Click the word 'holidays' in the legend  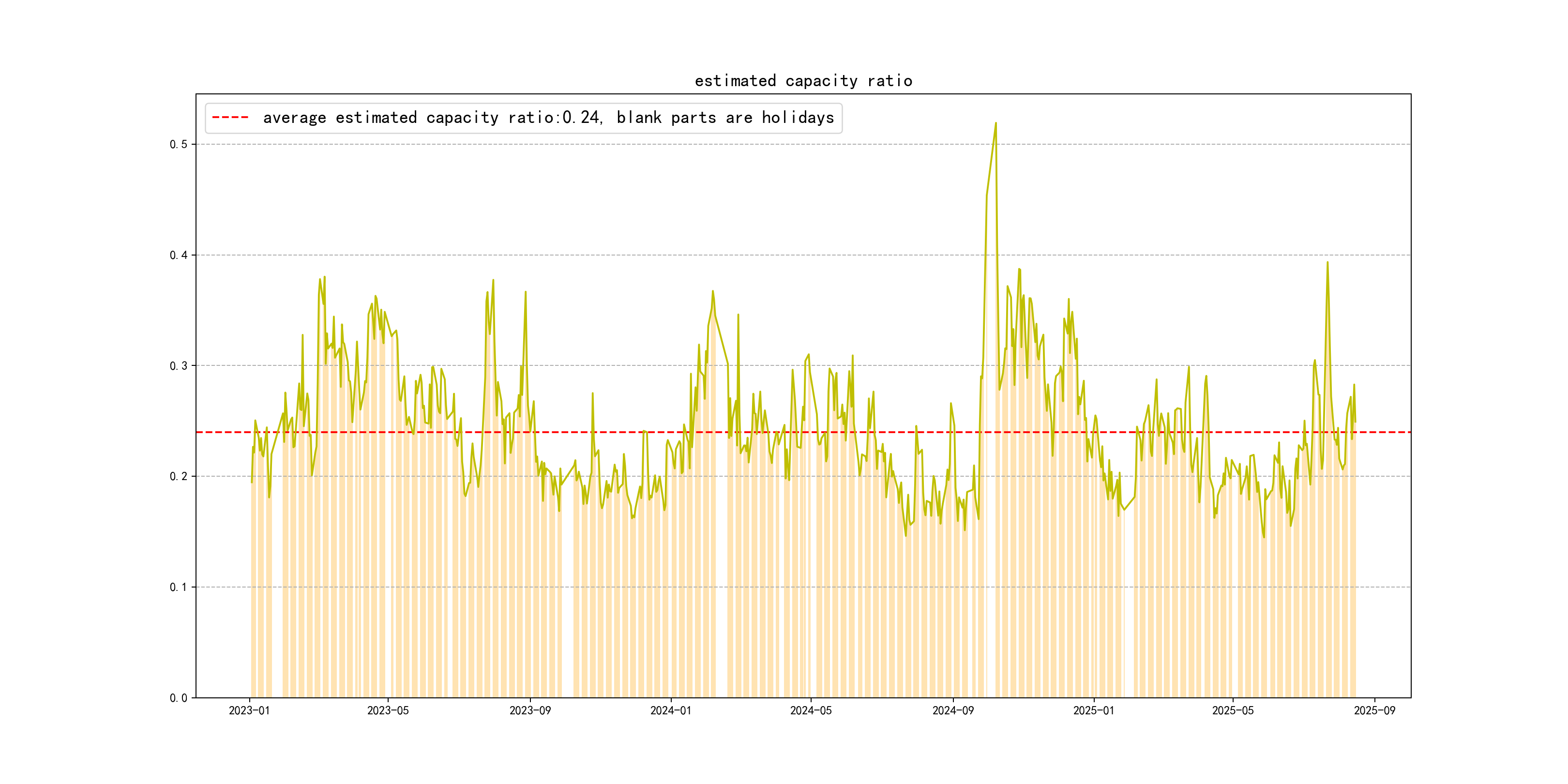point(798,118)
